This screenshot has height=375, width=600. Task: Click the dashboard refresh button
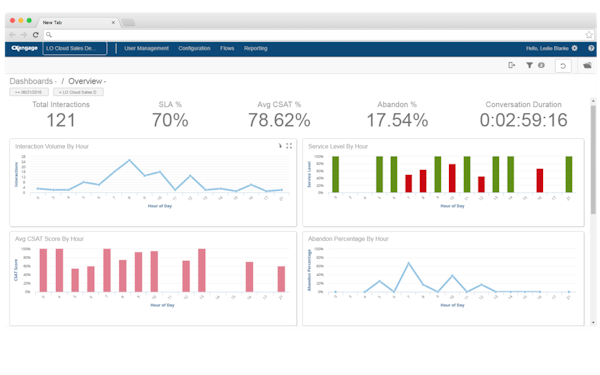[563, 66]
